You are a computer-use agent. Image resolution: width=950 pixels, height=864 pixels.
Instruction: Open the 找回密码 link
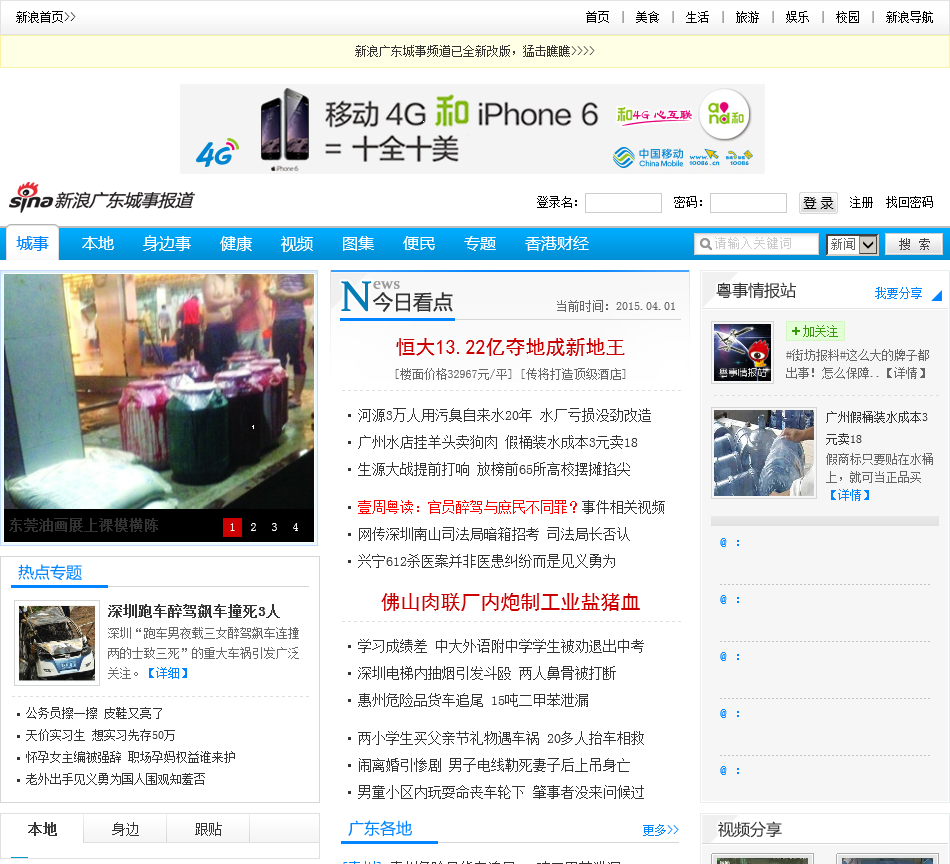click(x=909, y=202)
